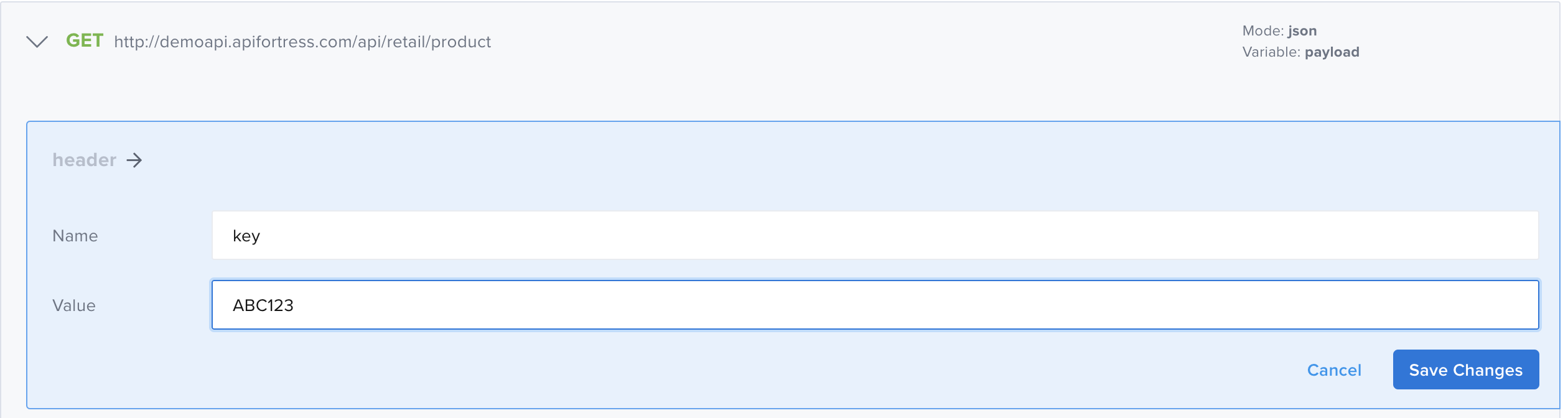Click the Value field label
Image resolution: width=1568 pixels, height=418 pixels.
point(74,305)
